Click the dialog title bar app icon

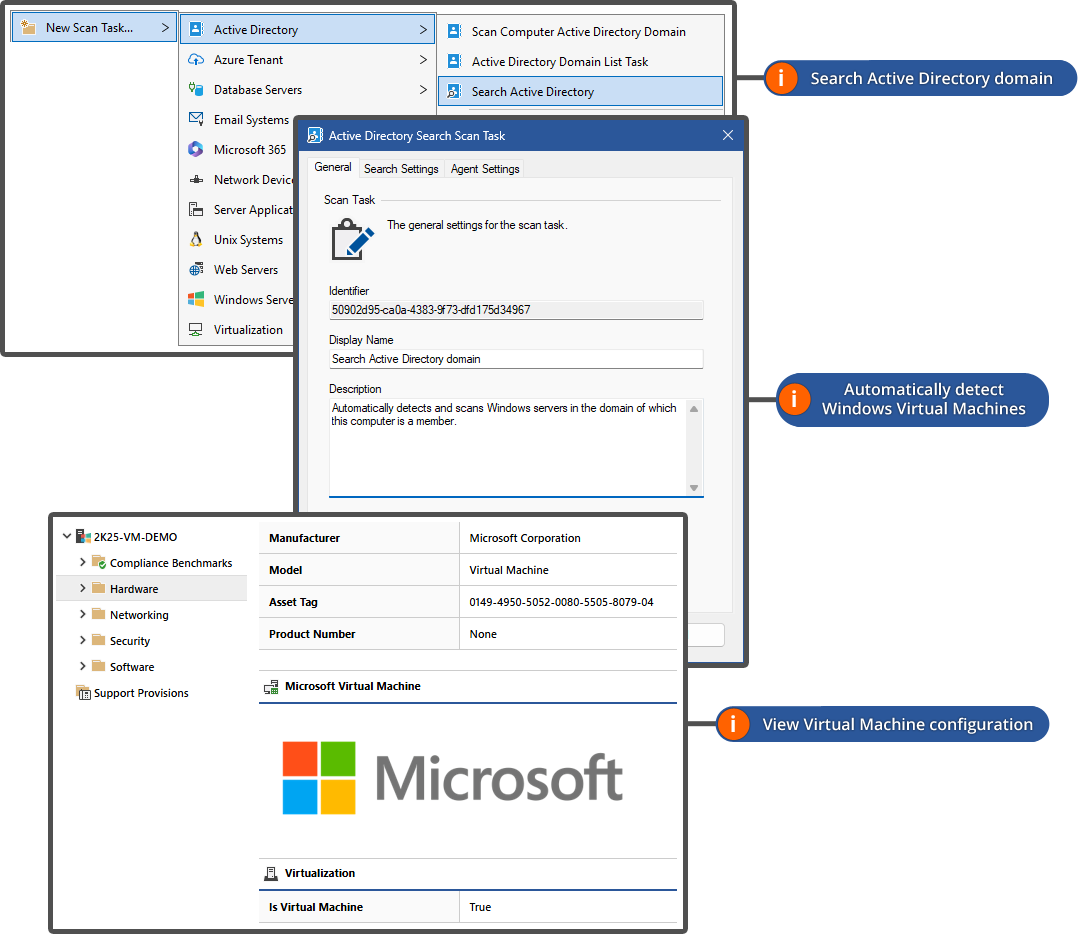[315, 135]
